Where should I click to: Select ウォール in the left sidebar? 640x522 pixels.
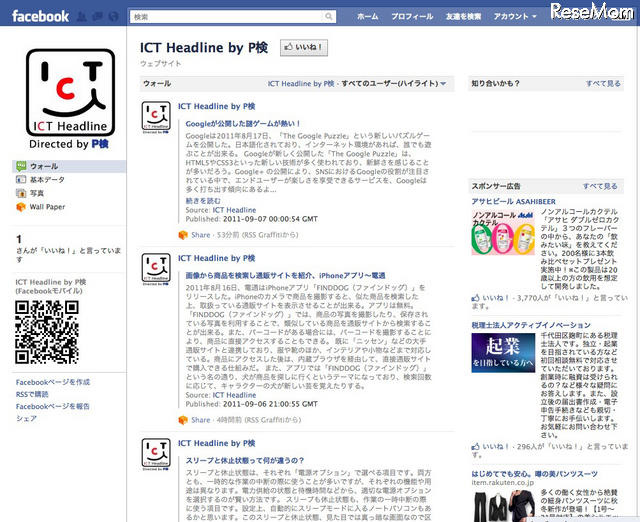pos(44,166)
